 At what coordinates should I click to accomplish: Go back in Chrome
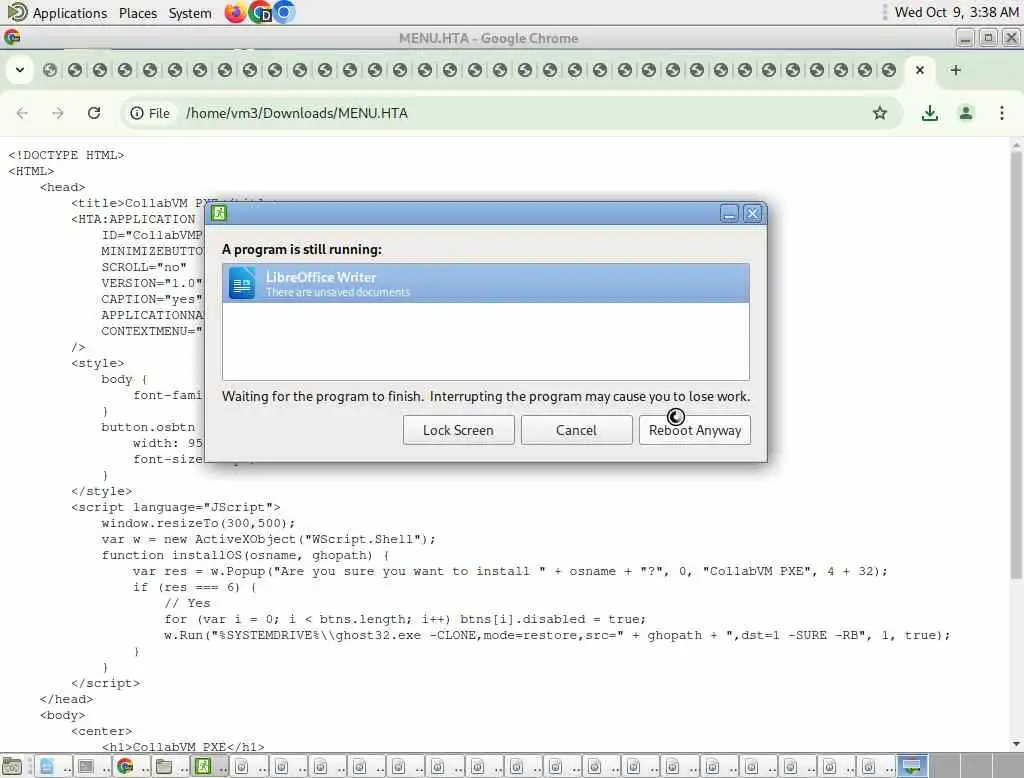coord(22,113)
